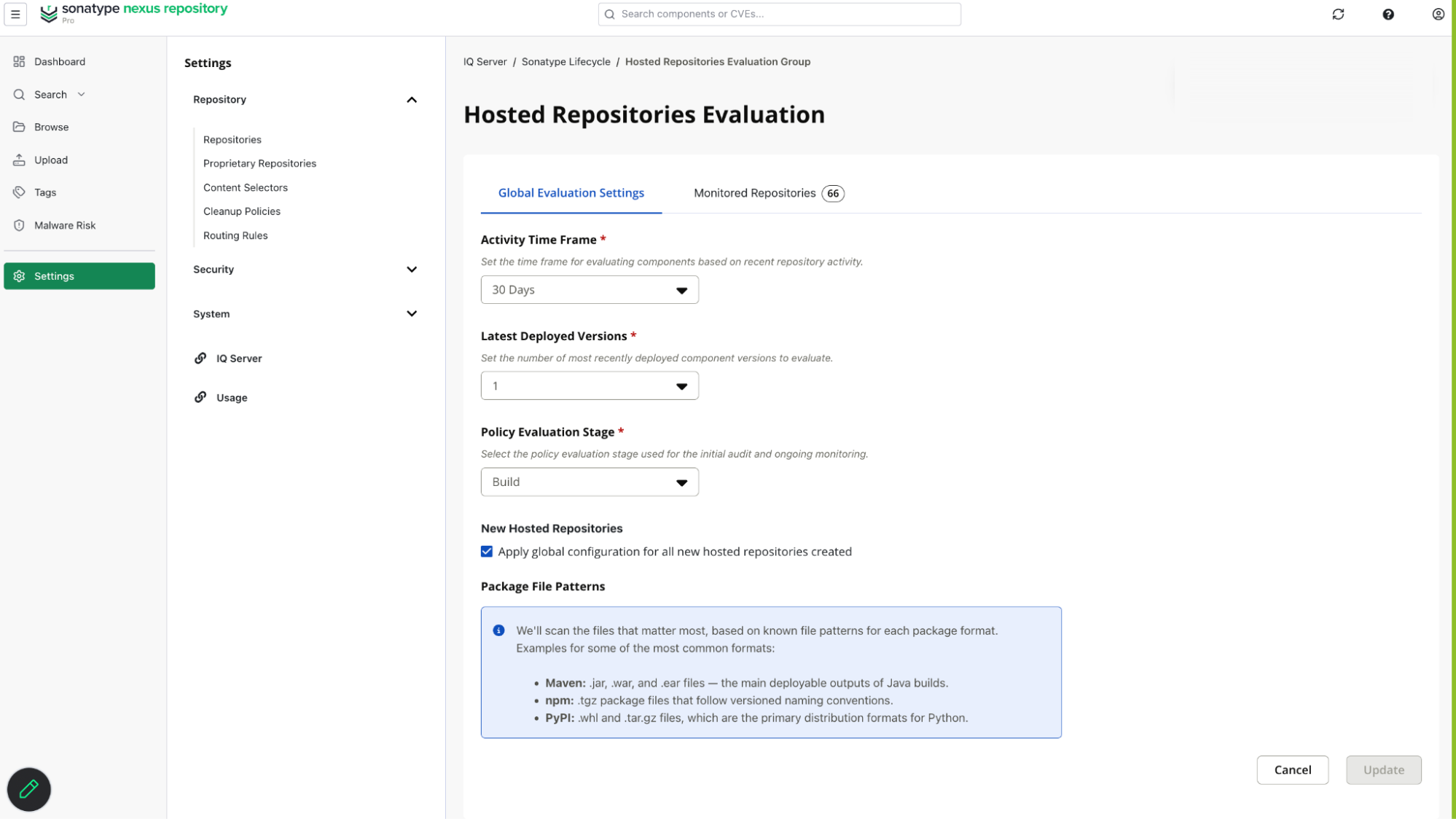This screenshot has width=1456, height=819.
Task: Click the Cancel button
Action: pos(1293,769)
